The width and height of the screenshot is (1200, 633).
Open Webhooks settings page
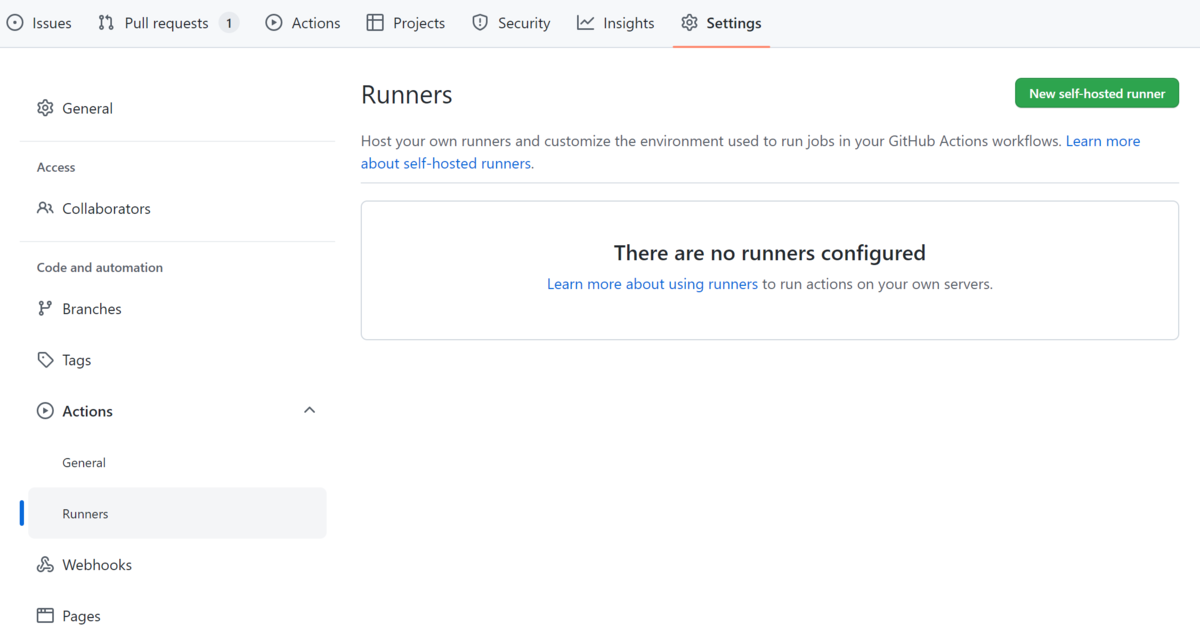point(177,565)
